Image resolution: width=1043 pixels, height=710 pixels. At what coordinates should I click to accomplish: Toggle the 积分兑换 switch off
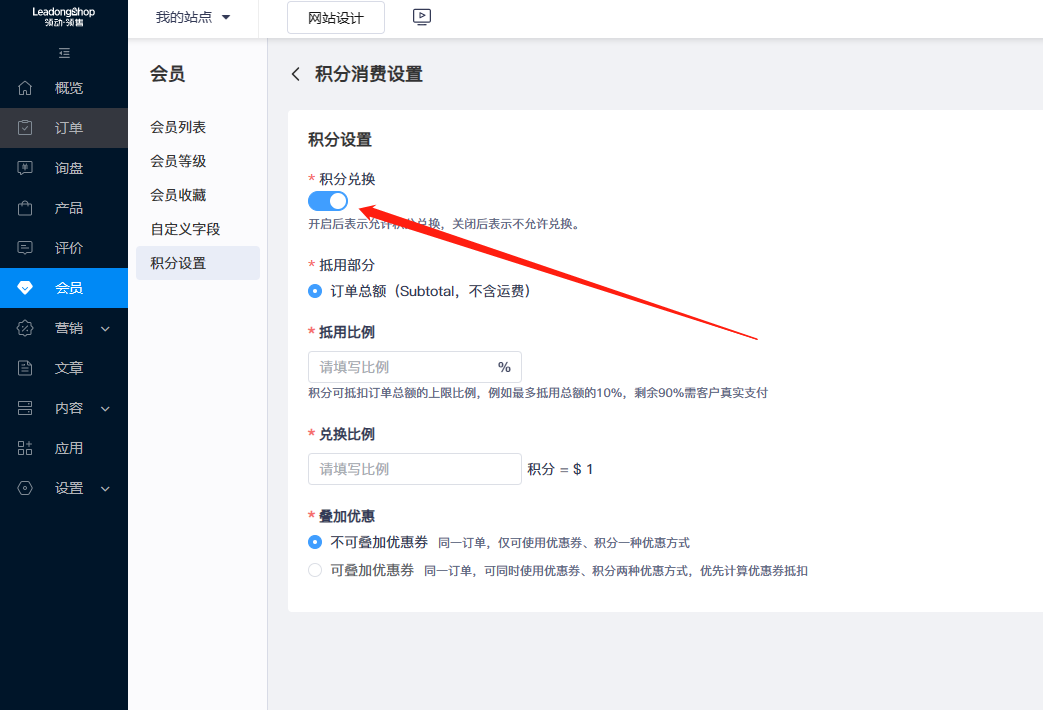328,201
